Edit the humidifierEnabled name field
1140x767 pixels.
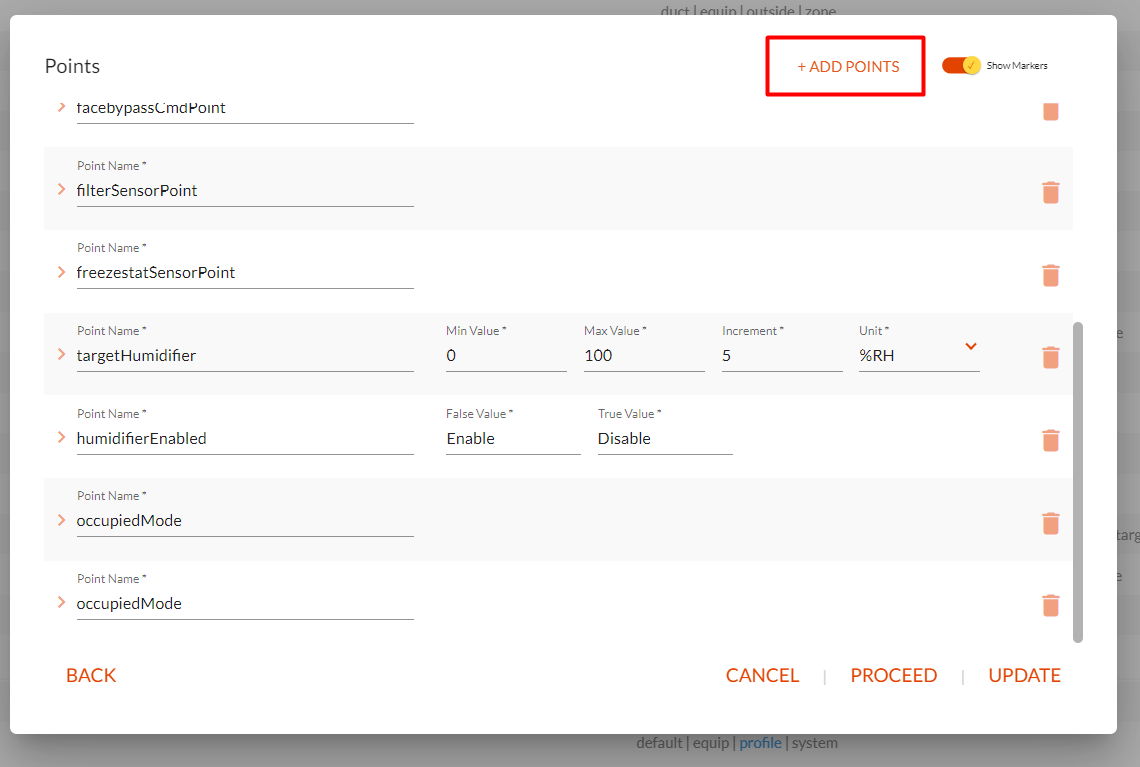point(245,439)
